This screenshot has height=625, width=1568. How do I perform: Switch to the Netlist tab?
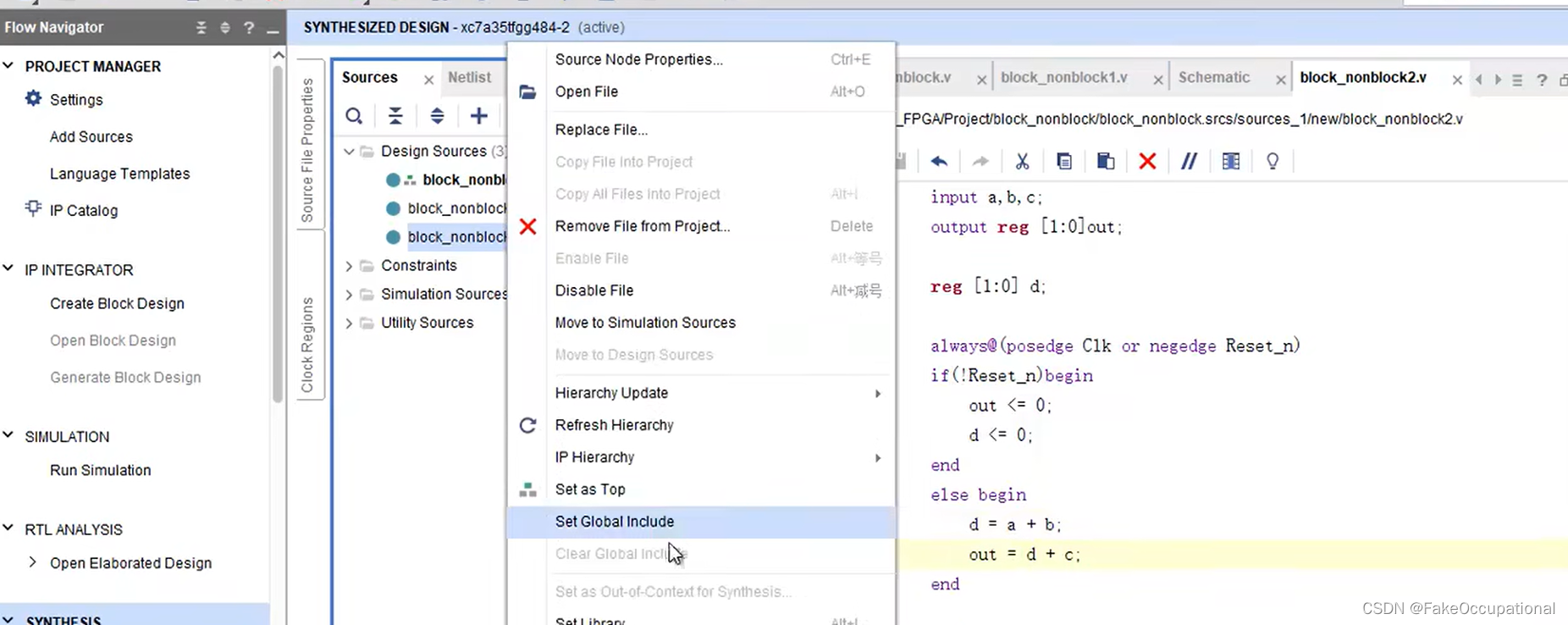[x=469, y=77]
